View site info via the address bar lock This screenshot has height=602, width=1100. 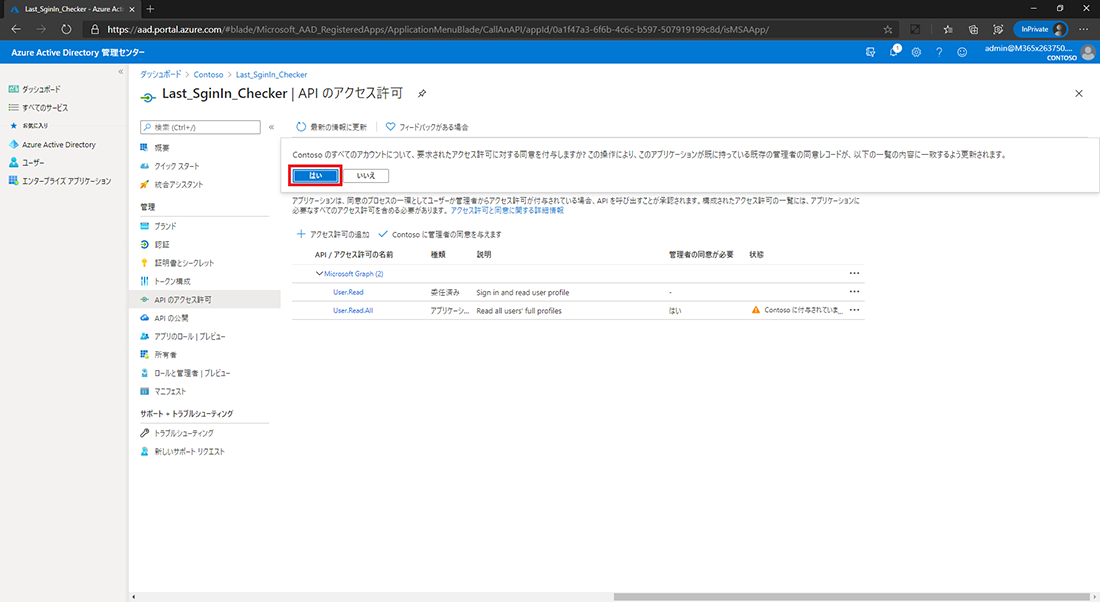(95, 29)
